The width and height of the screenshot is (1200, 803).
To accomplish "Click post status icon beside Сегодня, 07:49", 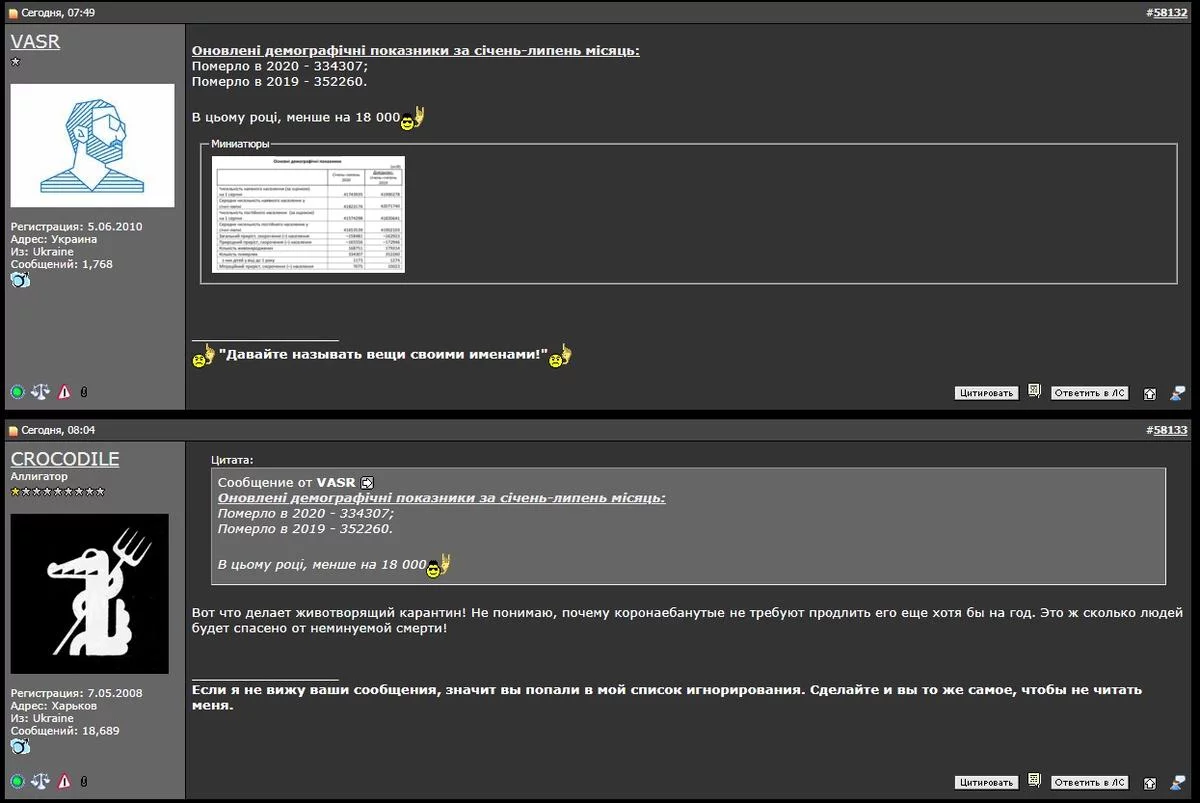I will coord(14,14).
